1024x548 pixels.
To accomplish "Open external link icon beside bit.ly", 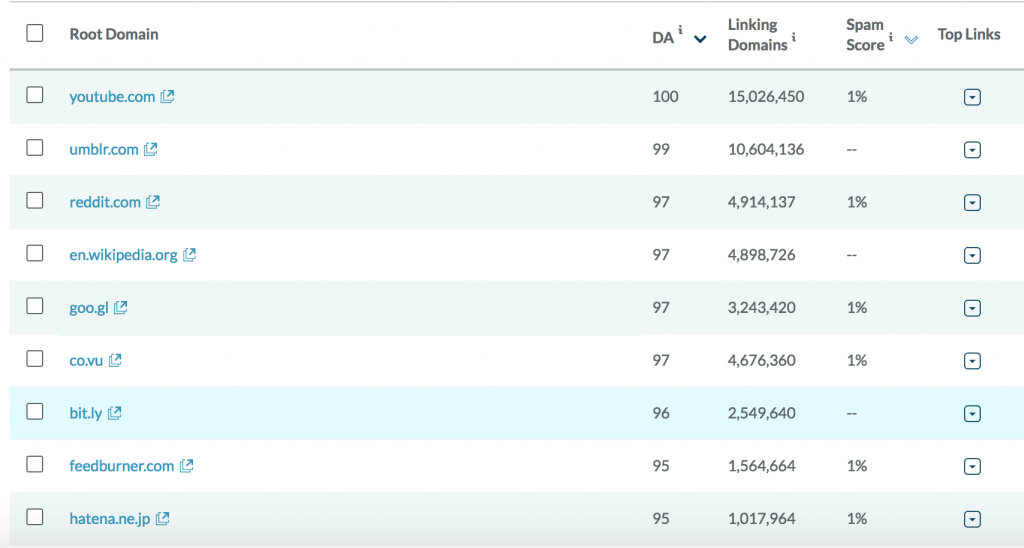I will coord(115,413).
